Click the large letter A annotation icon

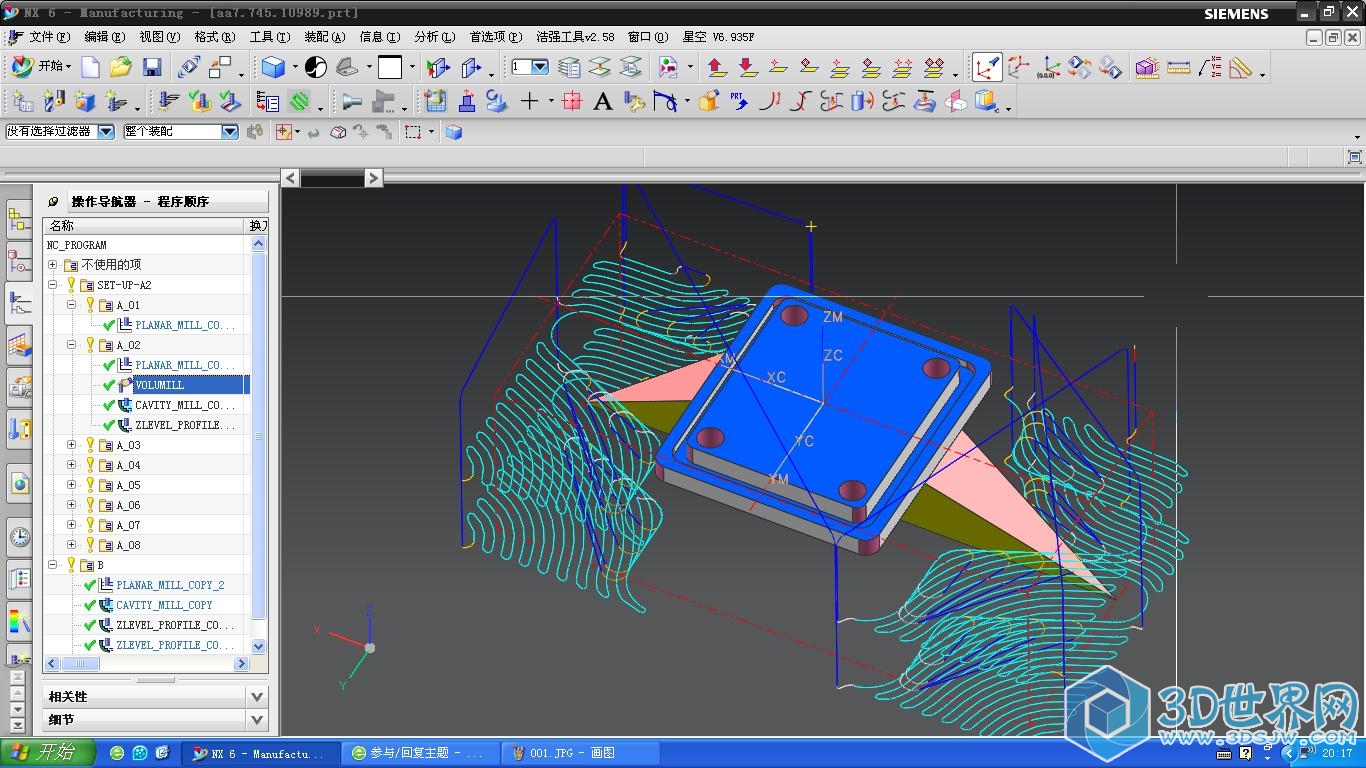(602, 101)
